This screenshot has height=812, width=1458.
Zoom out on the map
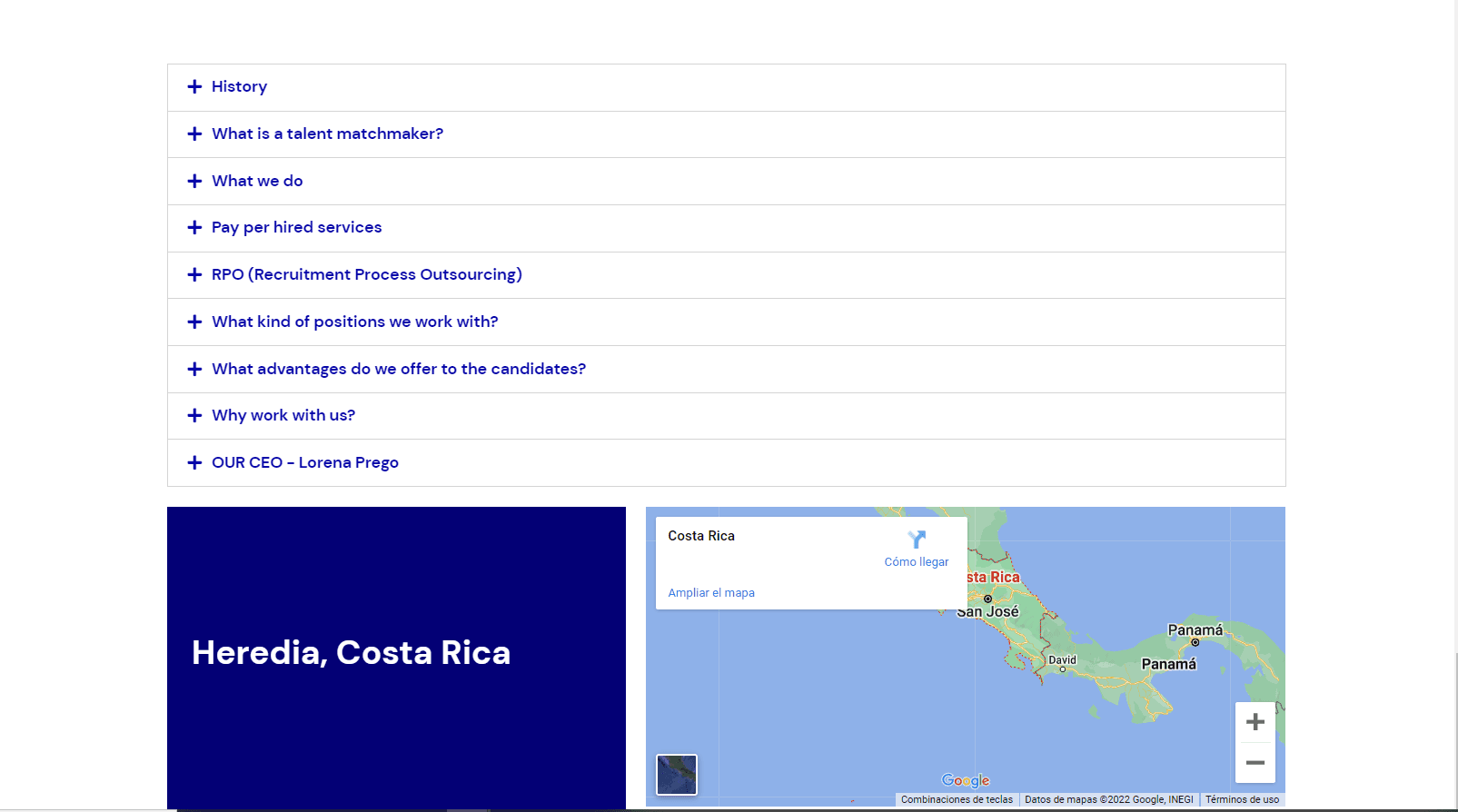(1255, 763)
